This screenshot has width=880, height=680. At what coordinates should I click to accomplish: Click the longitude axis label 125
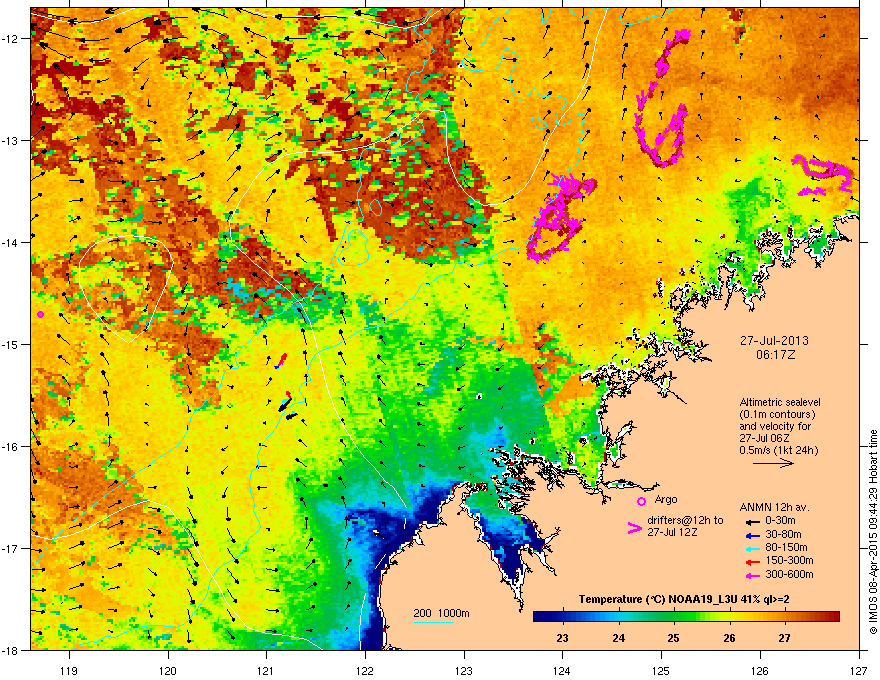(x=661, y=670)
